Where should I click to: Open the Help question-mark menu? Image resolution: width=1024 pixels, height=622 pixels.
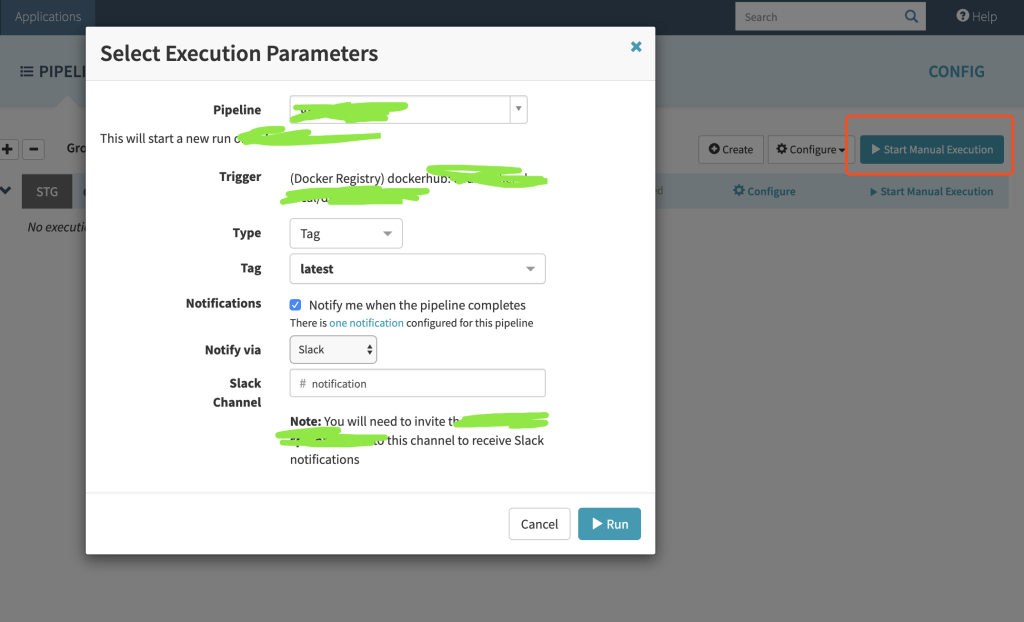click(x=976, y=16)
